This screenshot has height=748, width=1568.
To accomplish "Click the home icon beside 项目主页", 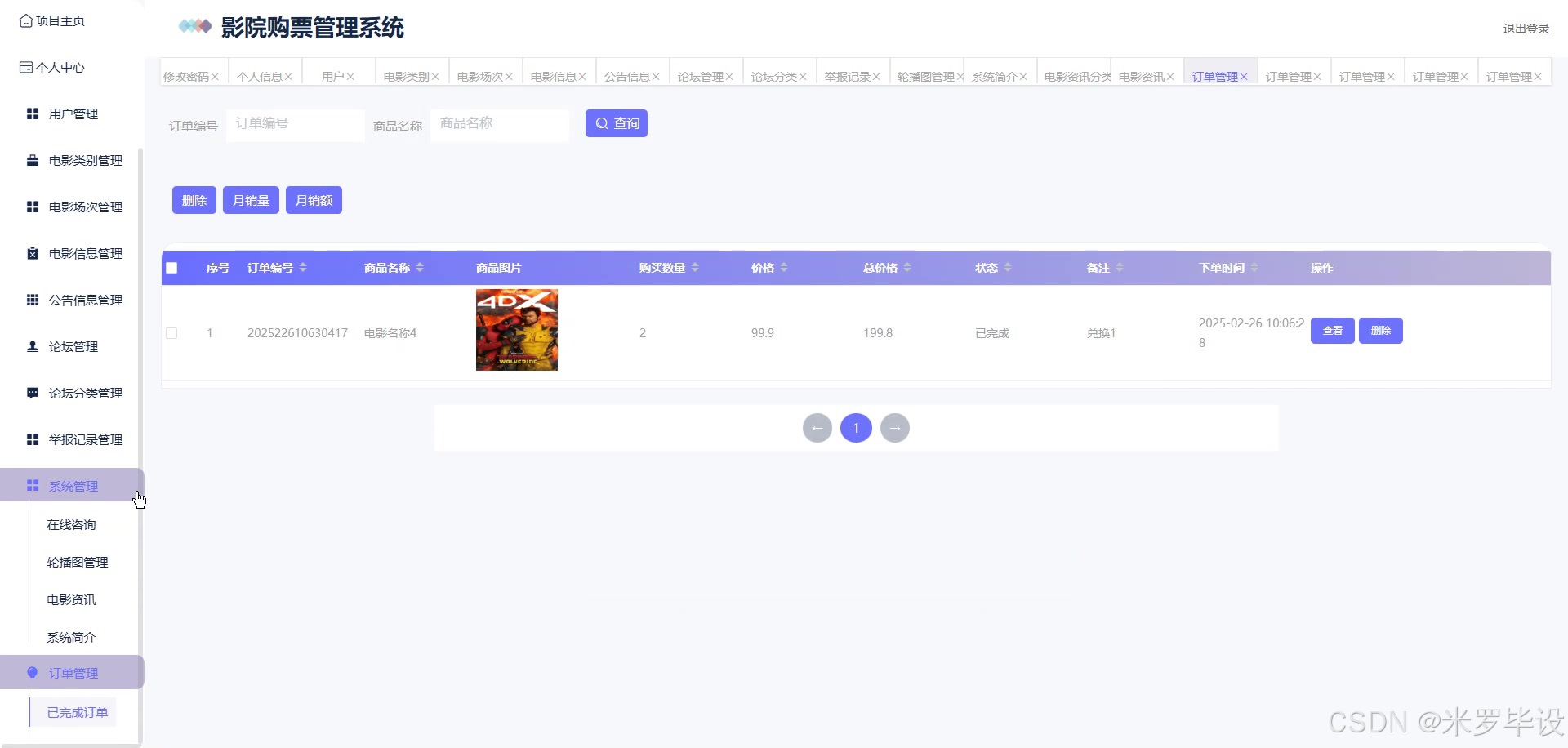I will 26,20.
